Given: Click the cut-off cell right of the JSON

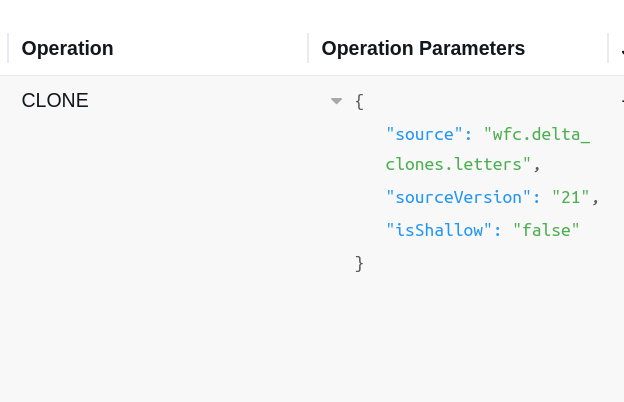Looking at the screenshot, I should pyautogui.click(x=621, y=100).
